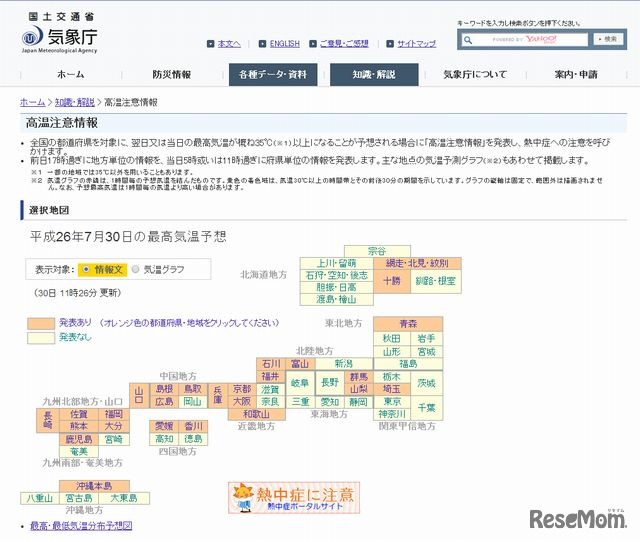Select 大東島 region cell
The height and width of the screenshot is (542, 640).
(x=124, y=498)
